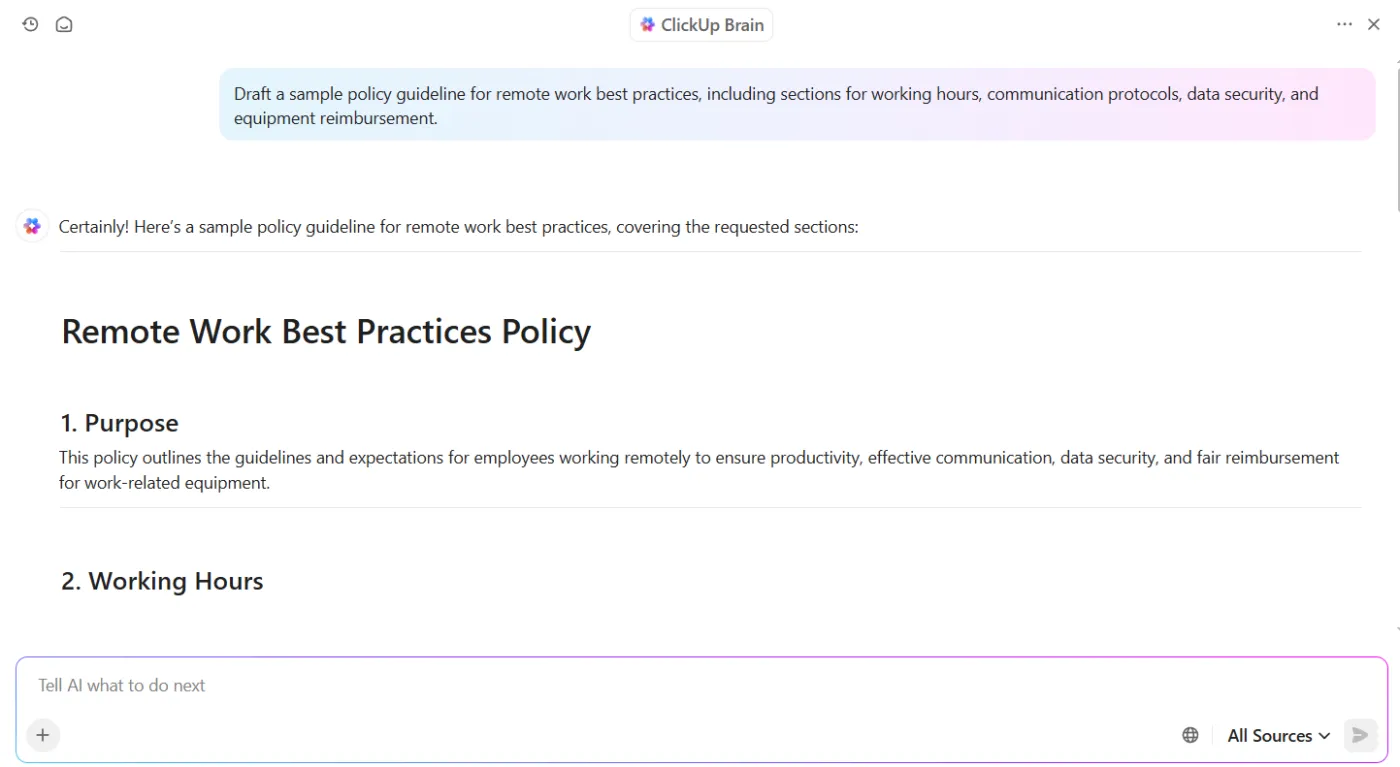This screenshot has height=767, width=1400.
Task: Click the '2. Working Hours' heading
Action: coord(162,581)
